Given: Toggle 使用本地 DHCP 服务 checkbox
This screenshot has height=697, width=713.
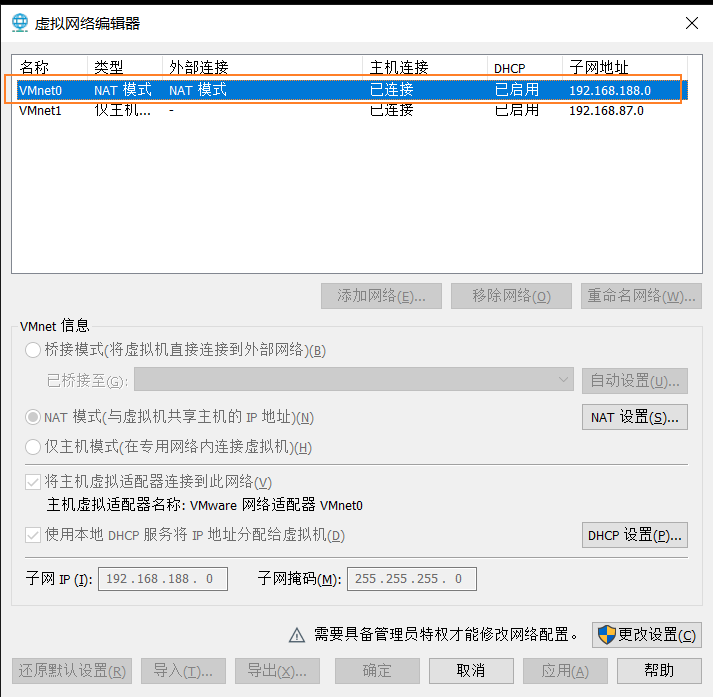Looking at the screenshot, I should pyautogui.click(x=33, y=535).
